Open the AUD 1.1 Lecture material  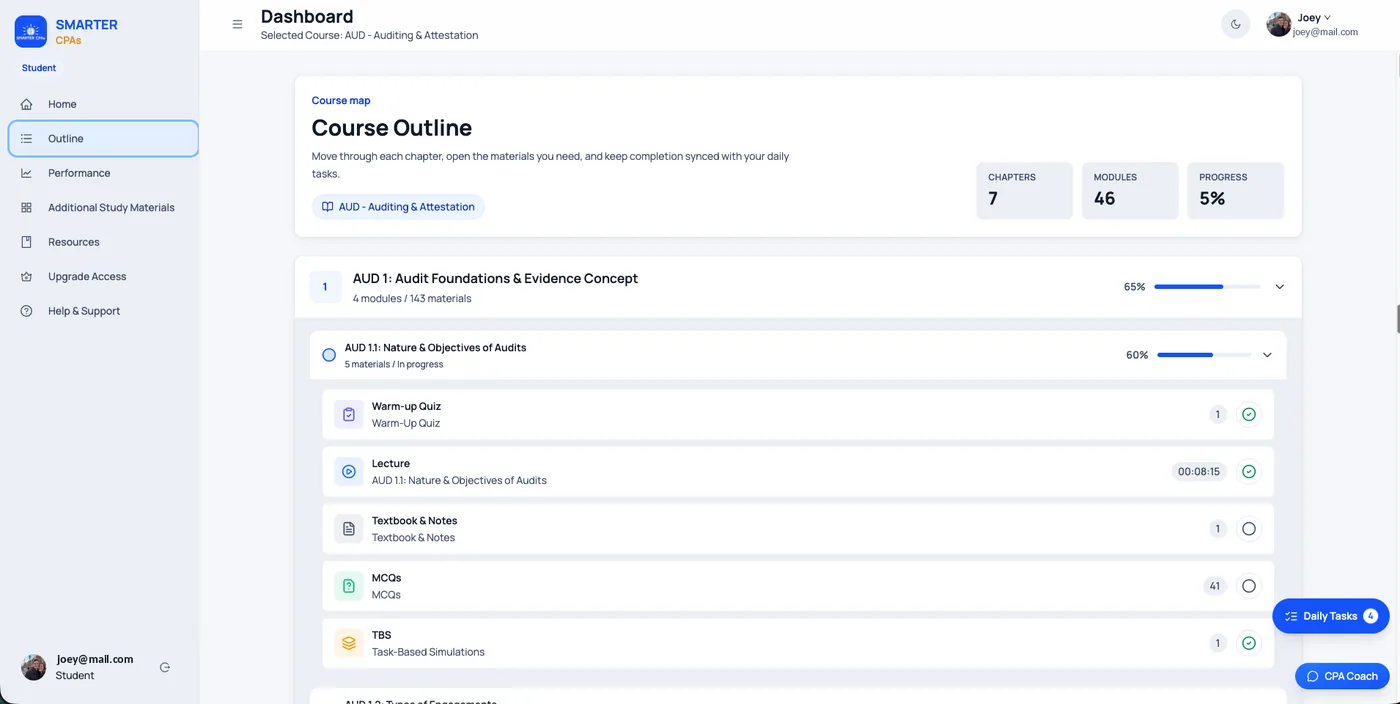[x=798, y=471]
